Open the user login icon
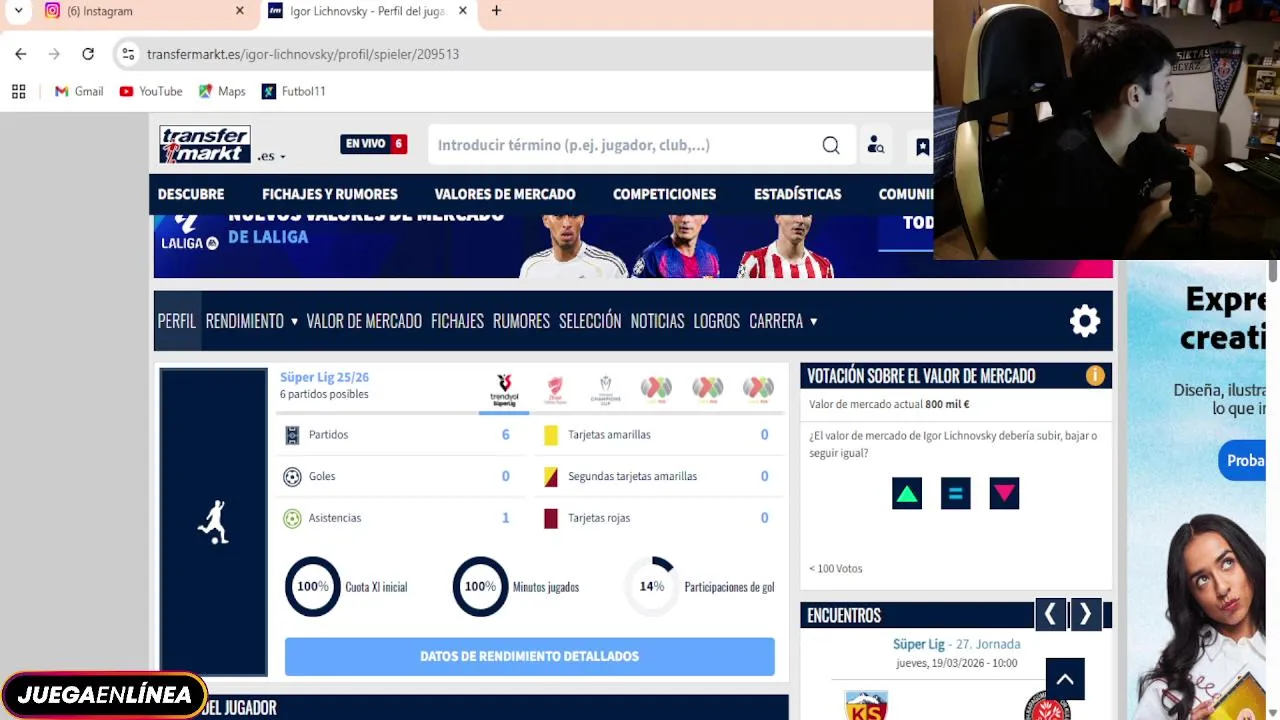 click(x=876, y=145)
